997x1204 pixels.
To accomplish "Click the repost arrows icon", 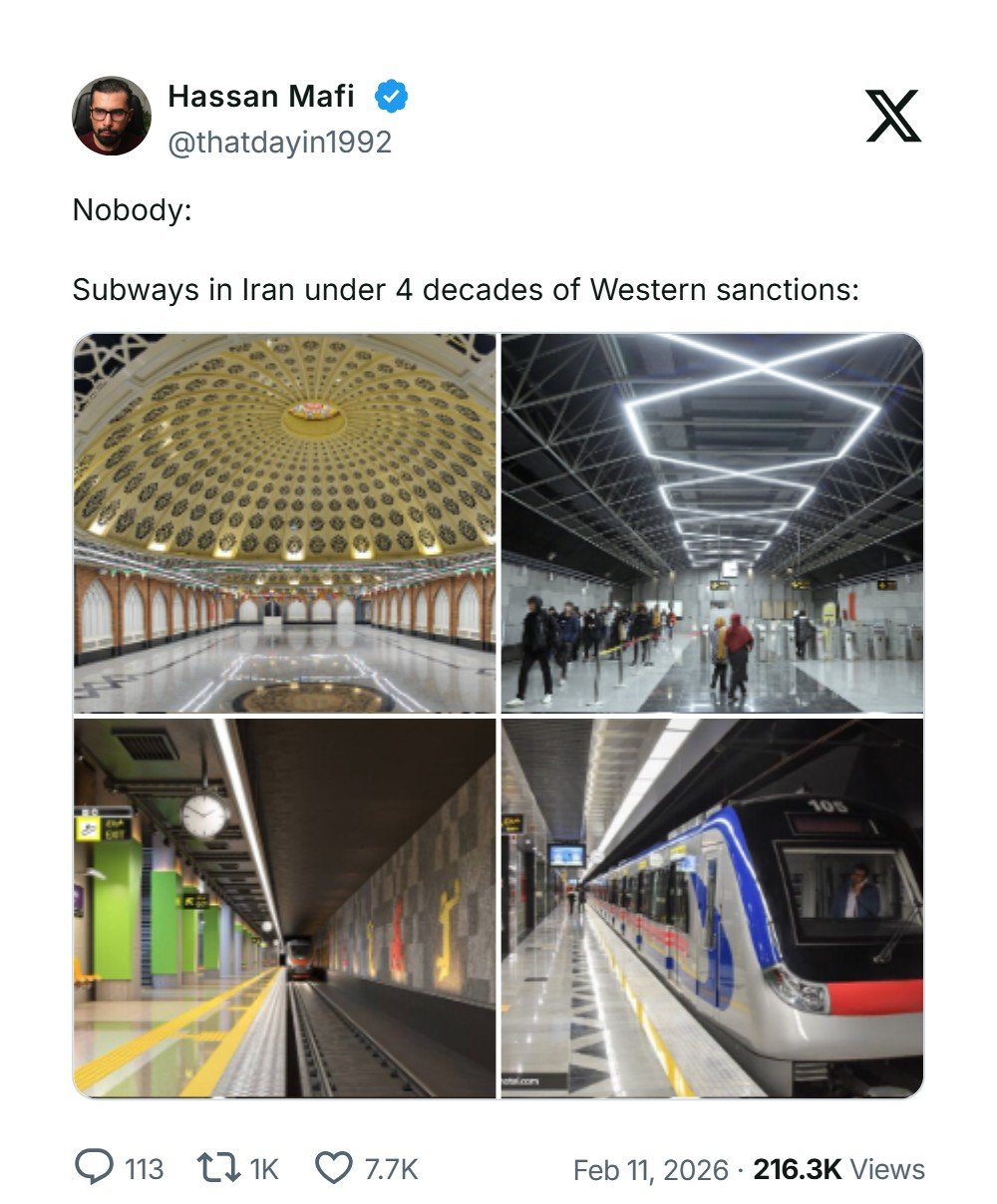I will pos(215,1167).
